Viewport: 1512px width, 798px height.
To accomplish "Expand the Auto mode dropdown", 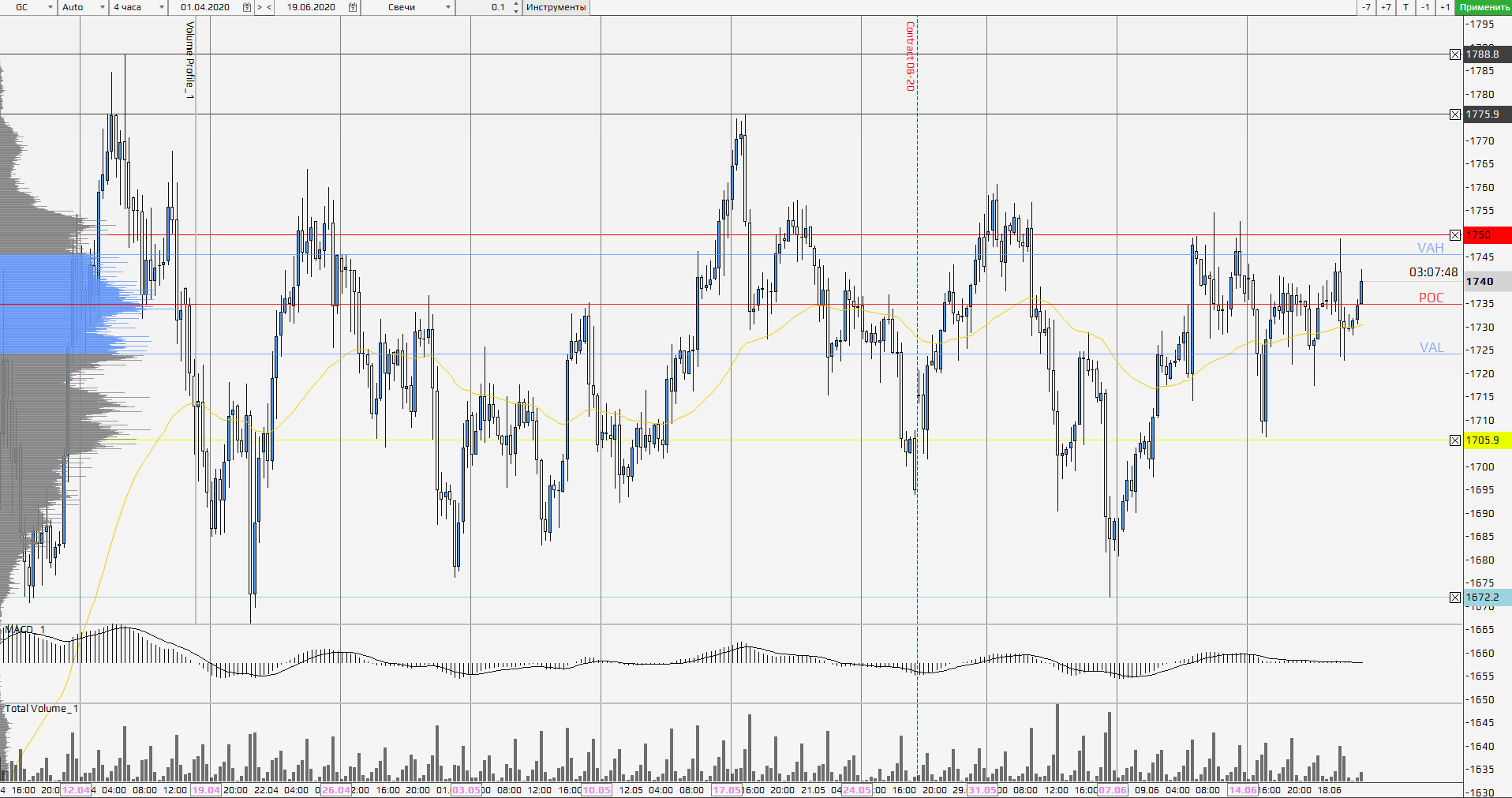I will [103, 7].
